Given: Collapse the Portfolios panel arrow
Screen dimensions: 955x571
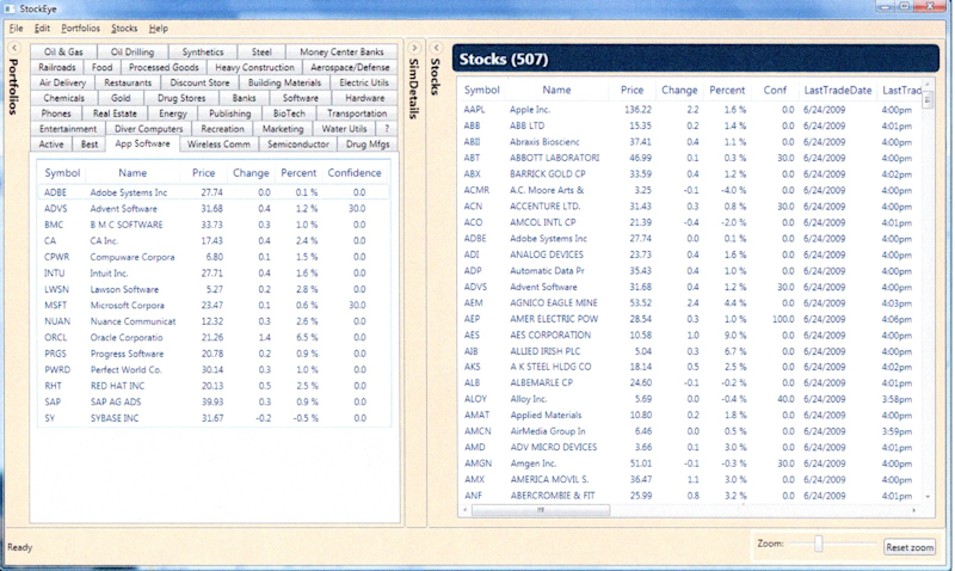Looking at the screenshot, I should coord(14,48).
